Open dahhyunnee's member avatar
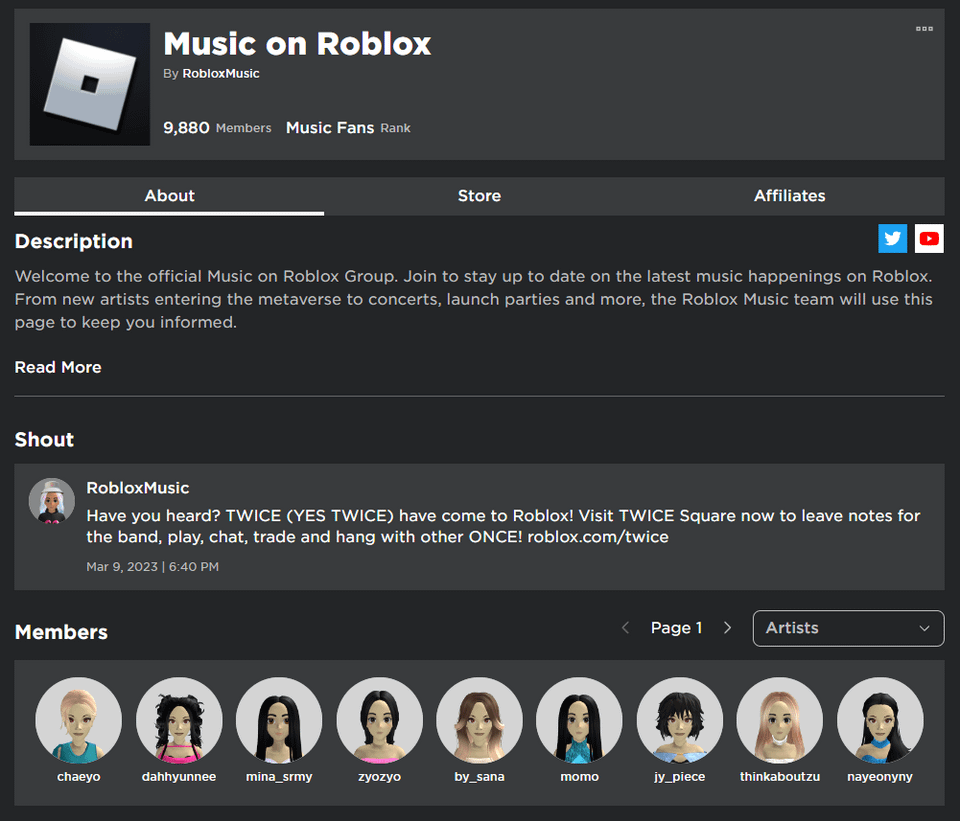 179,720
